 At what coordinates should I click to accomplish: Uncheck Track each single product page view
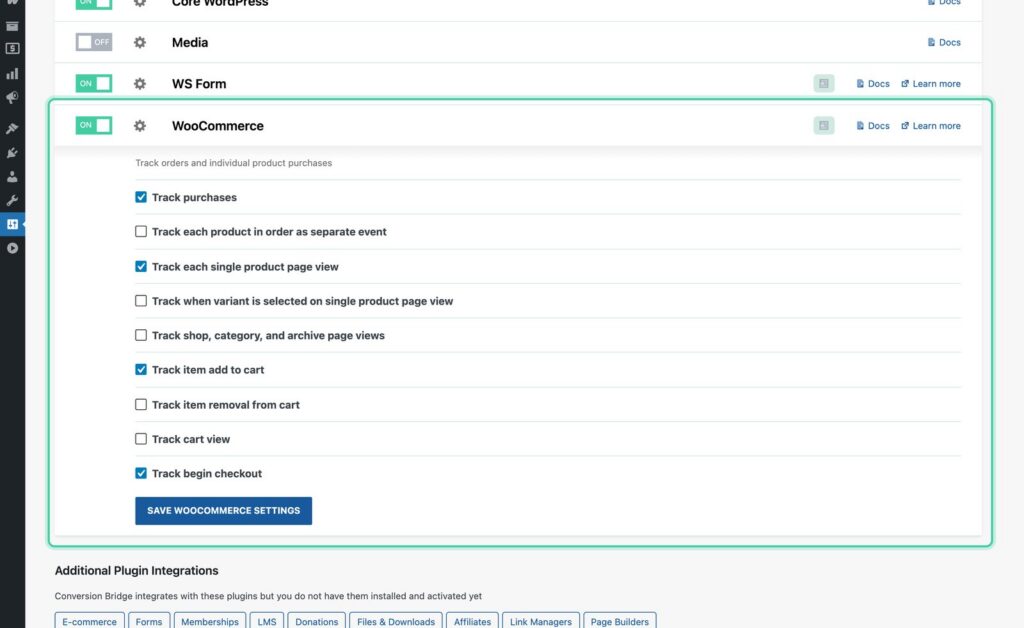coord(140,266)
